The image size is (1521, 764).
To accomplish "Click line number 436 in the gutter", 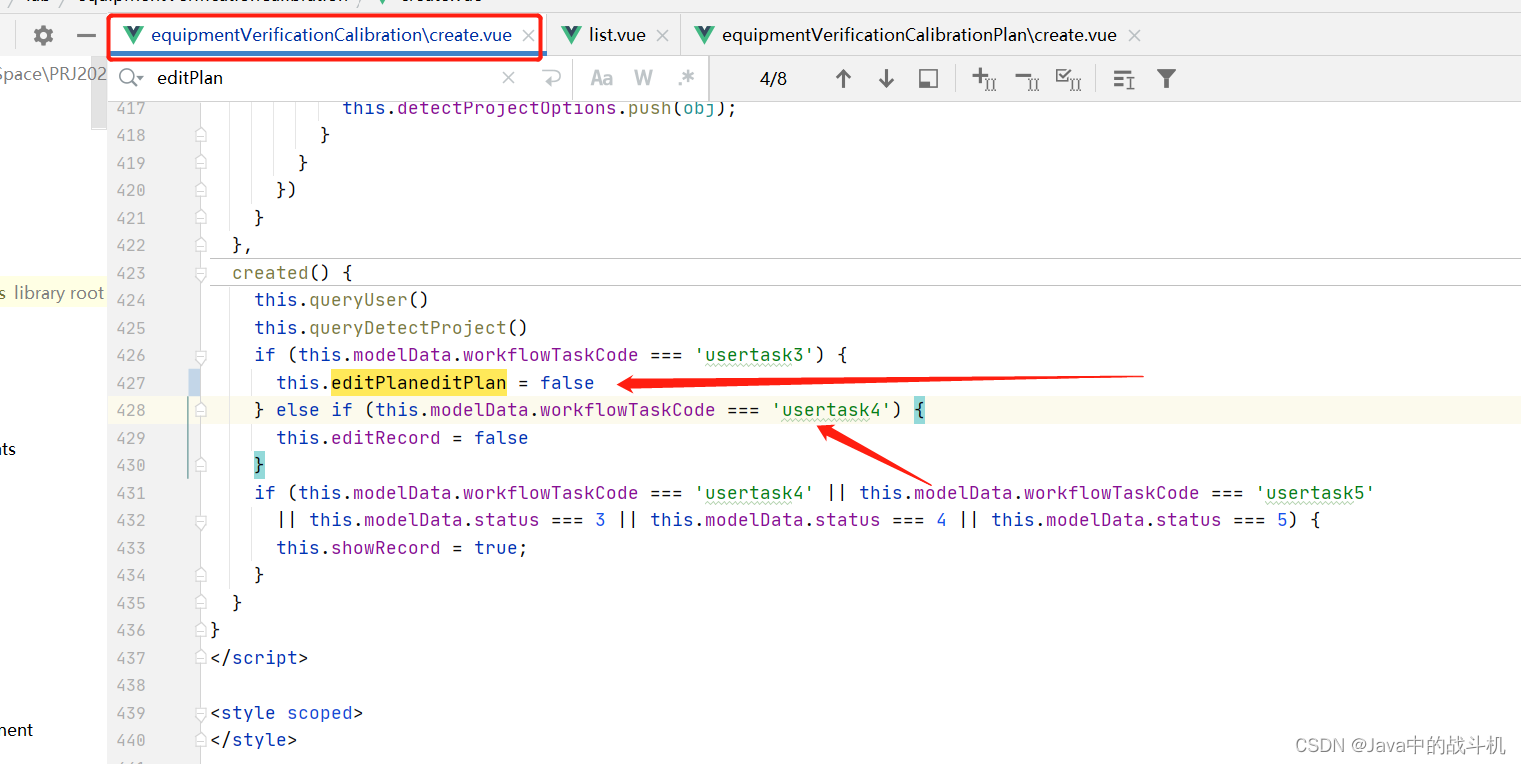I will tap(130, 630).
